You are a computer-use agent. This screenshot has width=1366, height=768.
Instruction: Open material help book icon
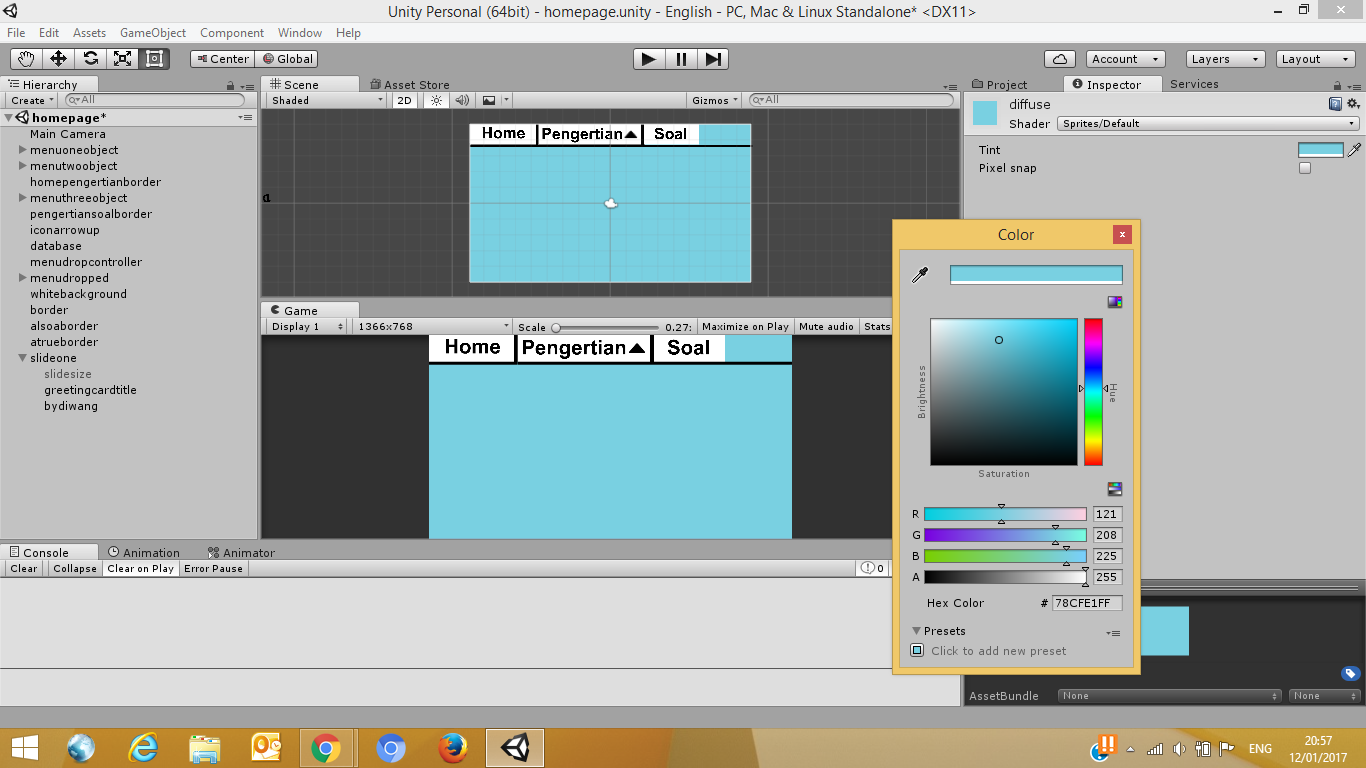pos(1335,104)
